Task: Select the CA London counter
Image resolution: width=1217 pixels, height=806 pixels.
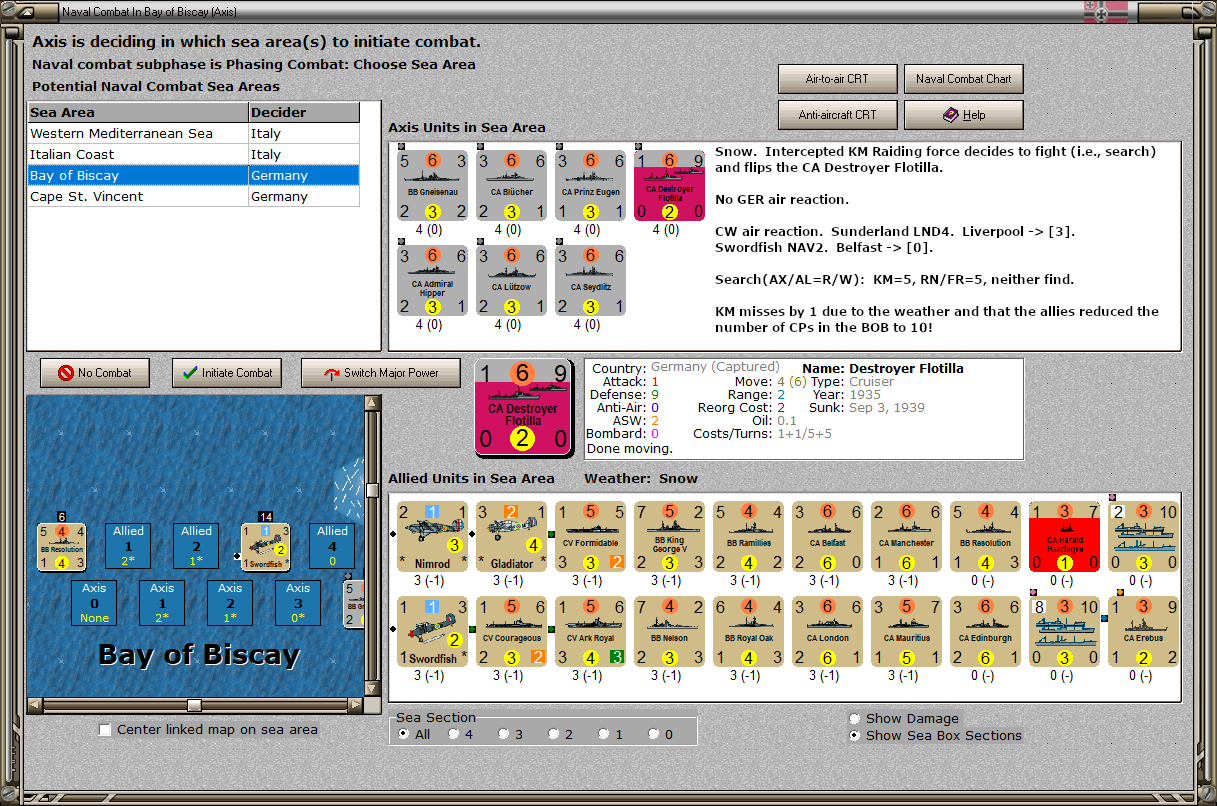Action: [828, 632]
